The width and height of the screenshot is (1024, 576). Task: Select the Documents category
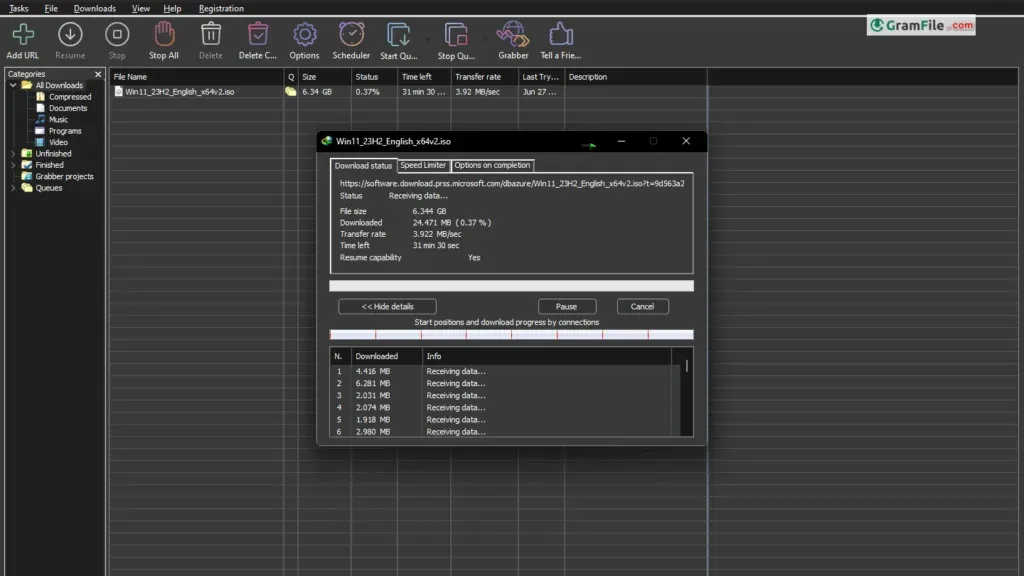click(x=68, y=108)
